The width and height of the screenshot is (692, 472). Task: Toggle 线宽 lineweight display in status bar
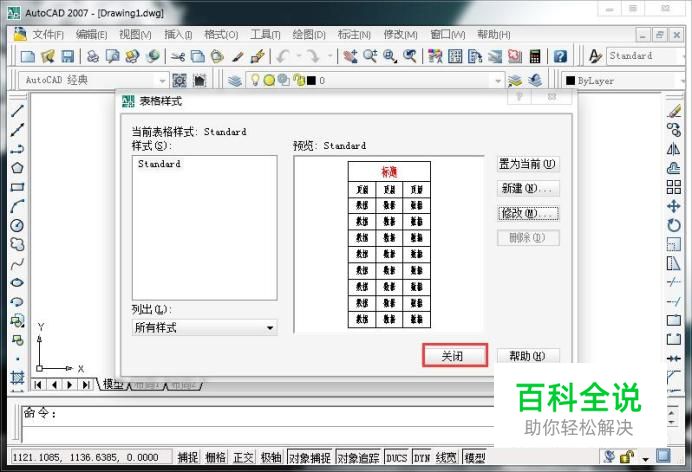pos(446,457)
